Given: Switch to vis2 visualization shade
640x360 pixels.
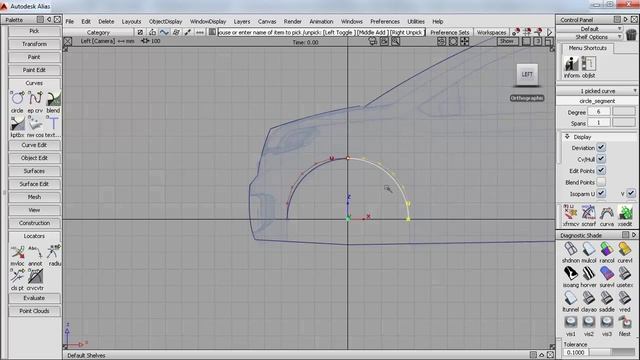Looking at the screenshot, I should 589,322.
